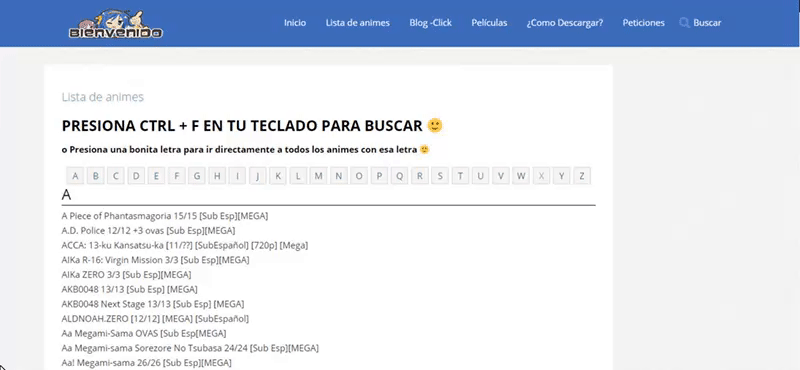Viewport: 800px width, 370px height.
Task: Open AKB0048 Next Stage 13/13 entry
Action: pyautogui.click(x=153, y=304)
